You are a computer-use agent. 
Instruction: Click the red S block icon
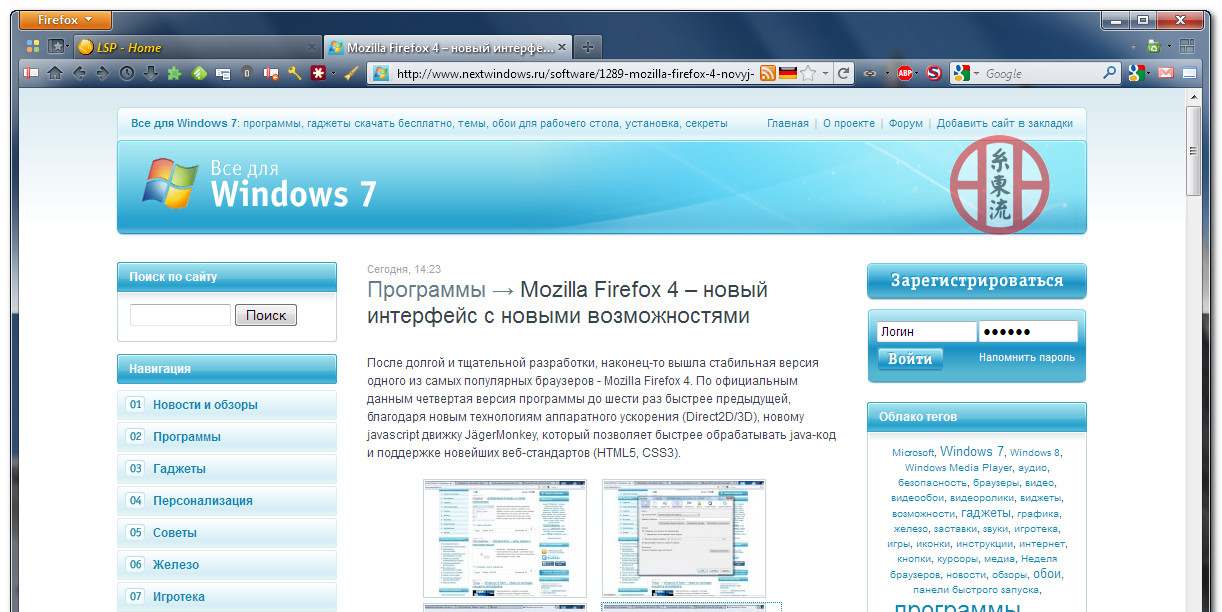[x=934, y=73]
